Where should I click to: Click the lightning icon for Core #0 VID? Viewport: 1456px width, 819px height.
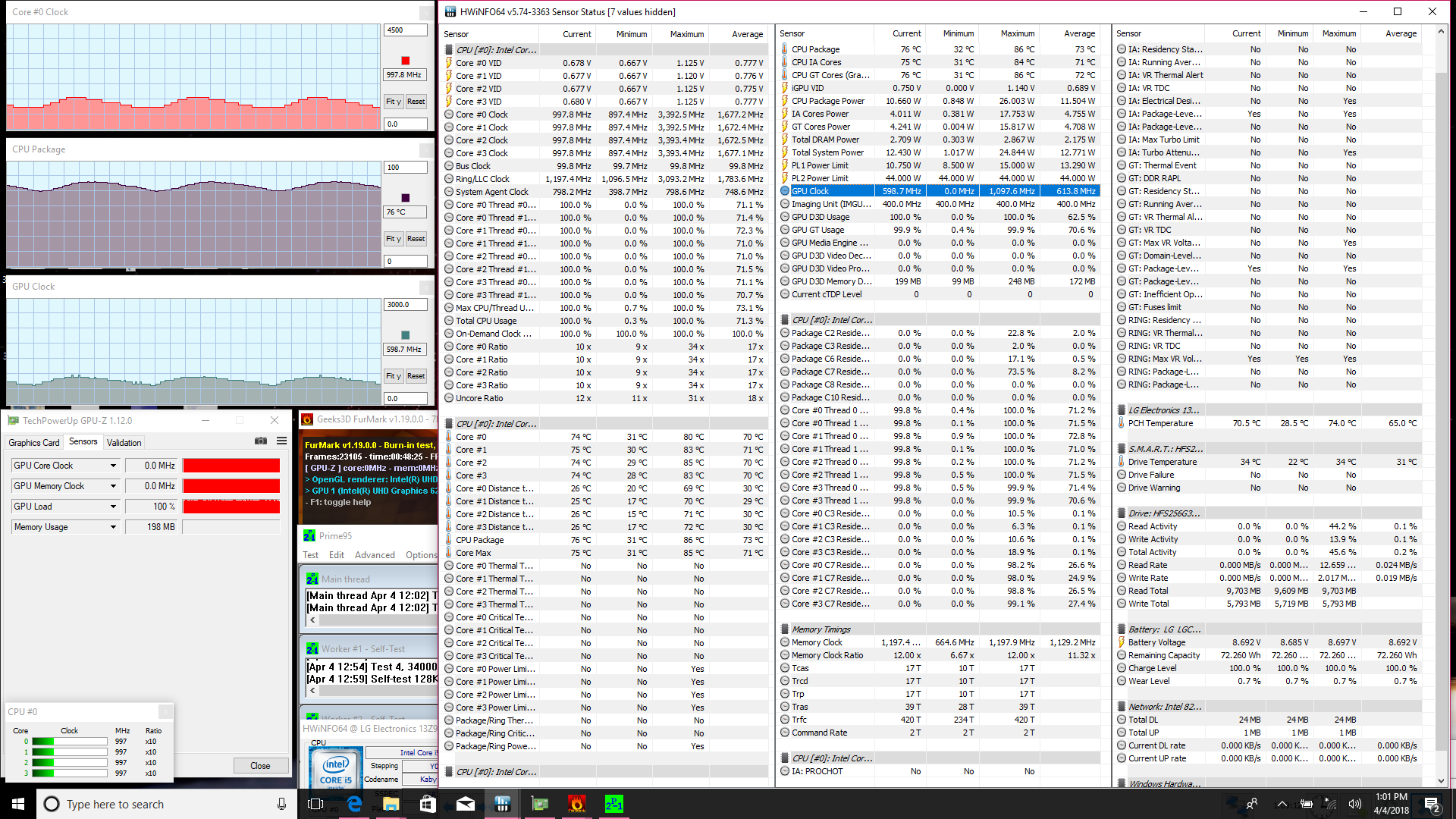point(449,63)
